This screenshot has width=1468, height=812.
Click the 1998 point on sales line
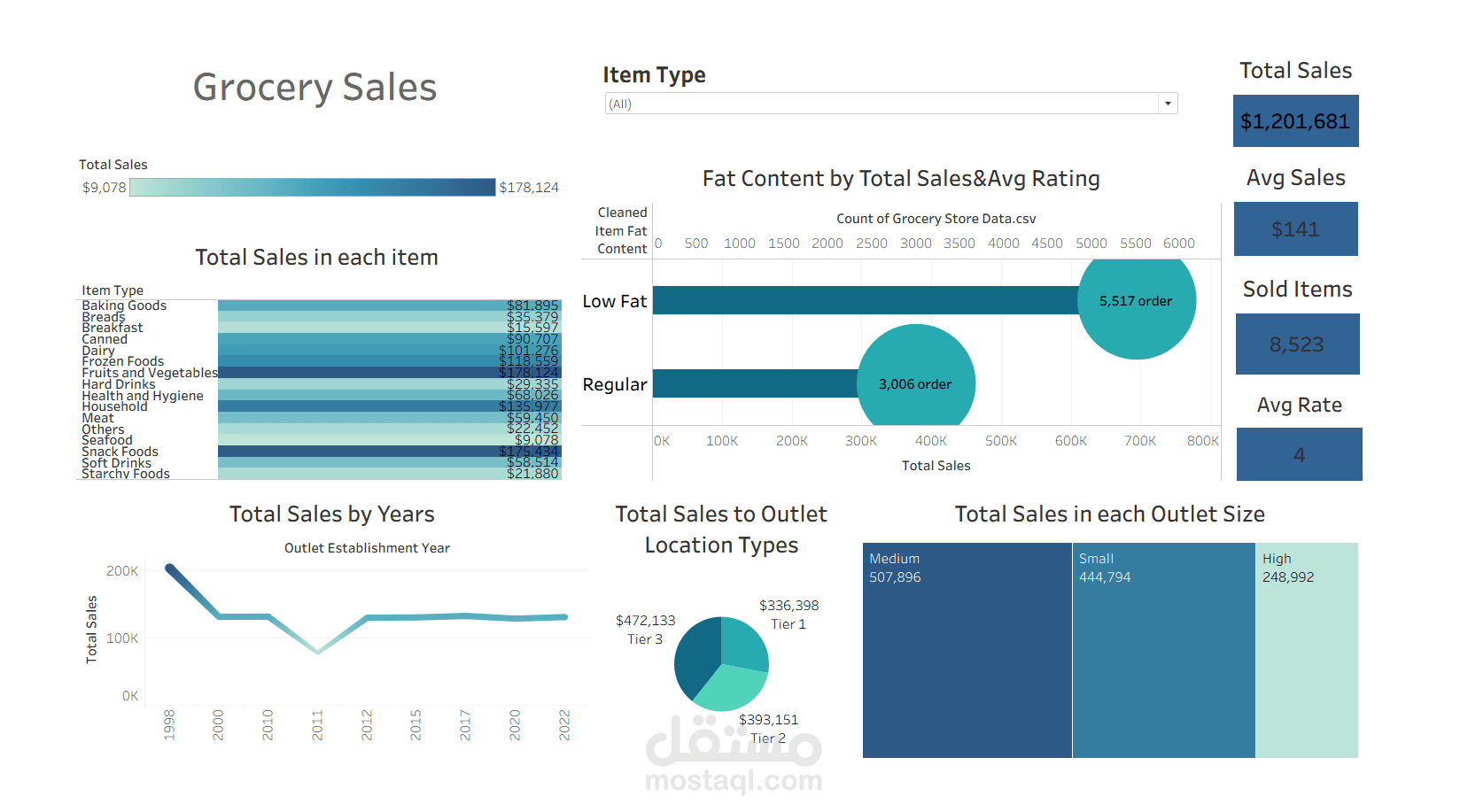click(x=169, y=568)
